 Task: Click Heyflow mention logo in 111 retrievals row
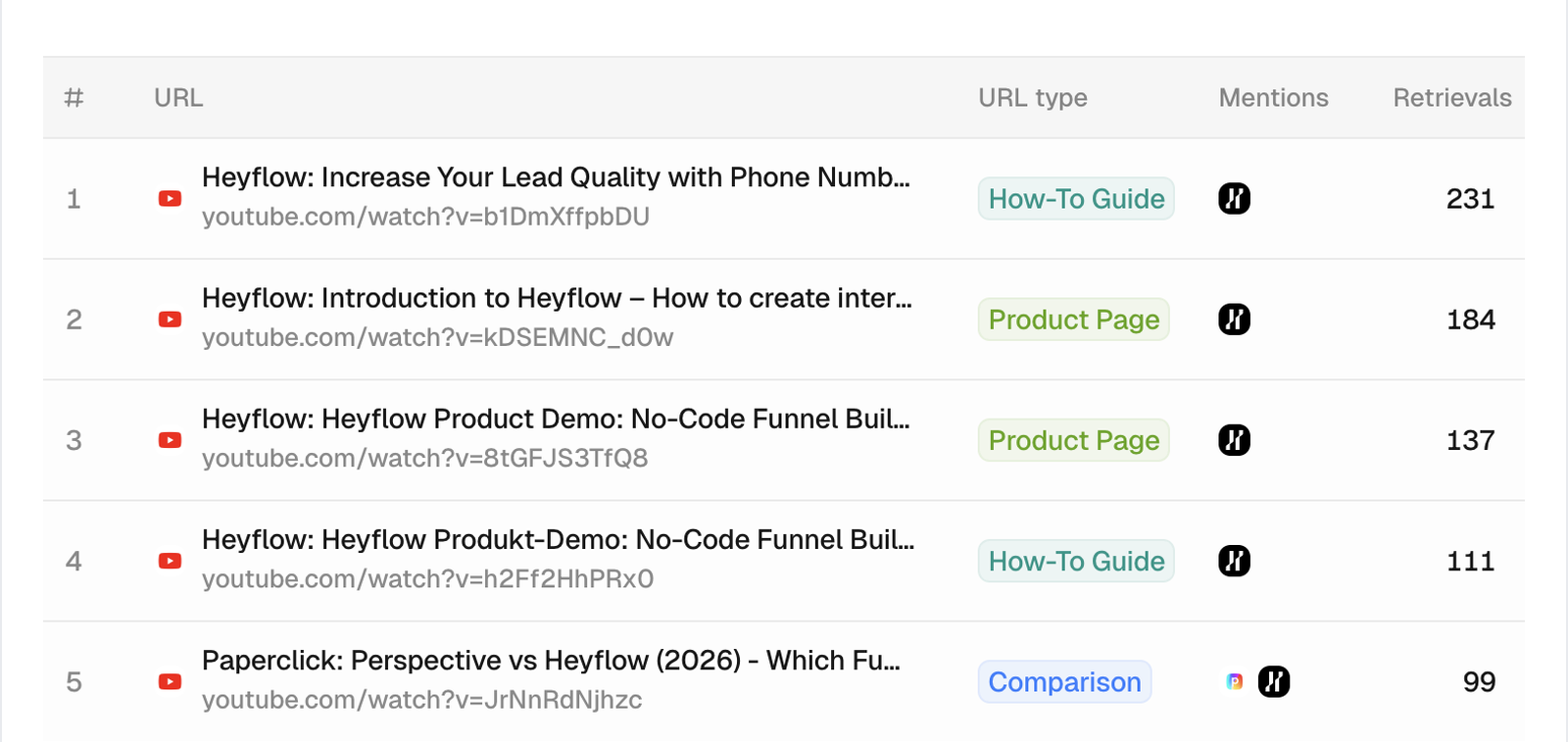pos(1234,561)
